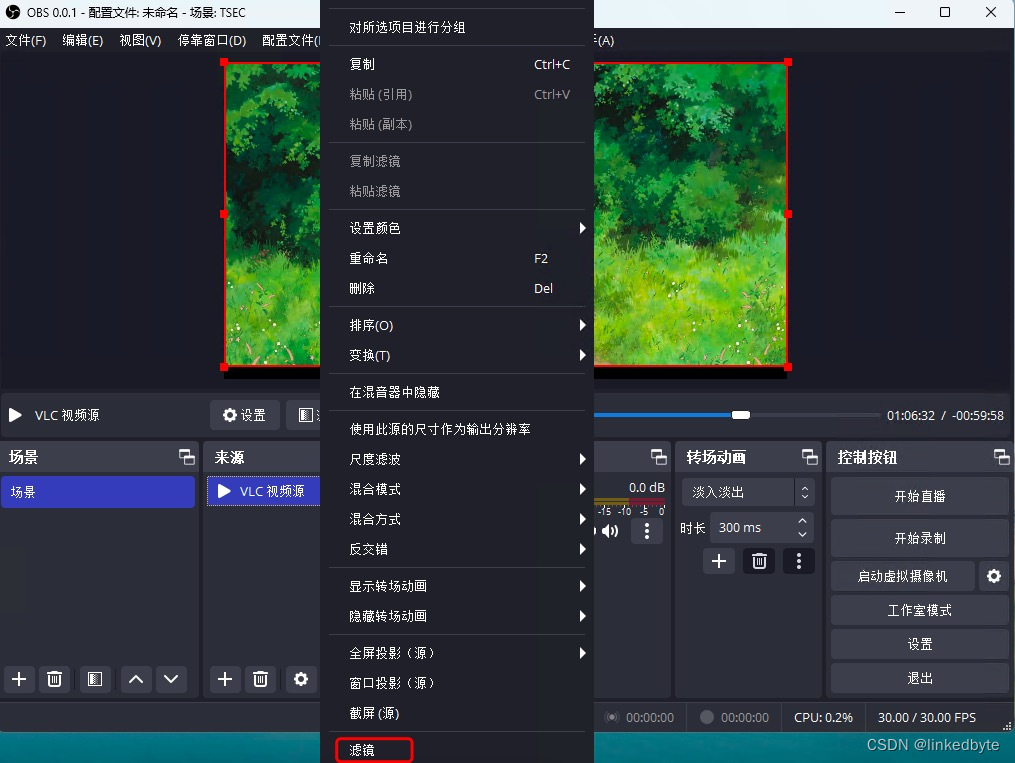Viewport: 1015px width, 763px height.
Task: Move scene down with the down arrow
Action: [171, 679]
